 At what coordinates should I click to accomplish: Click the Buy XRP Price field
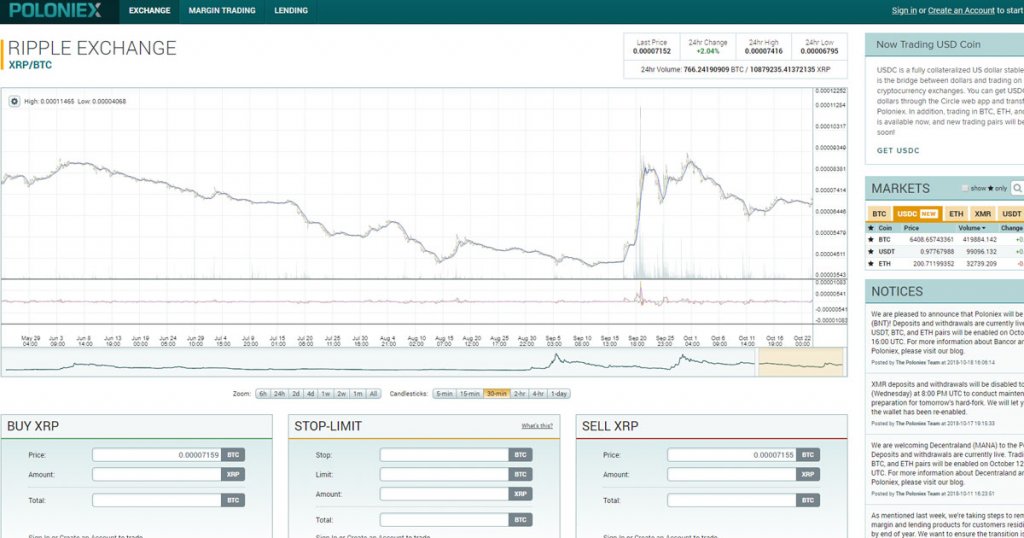click(157, 454)
